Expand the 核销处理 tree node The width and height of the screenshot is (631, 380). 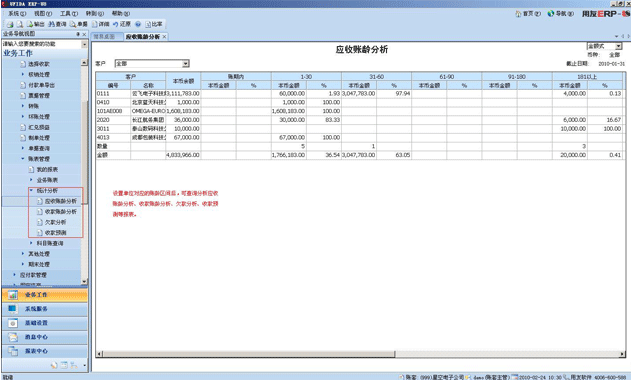(23, 74)
